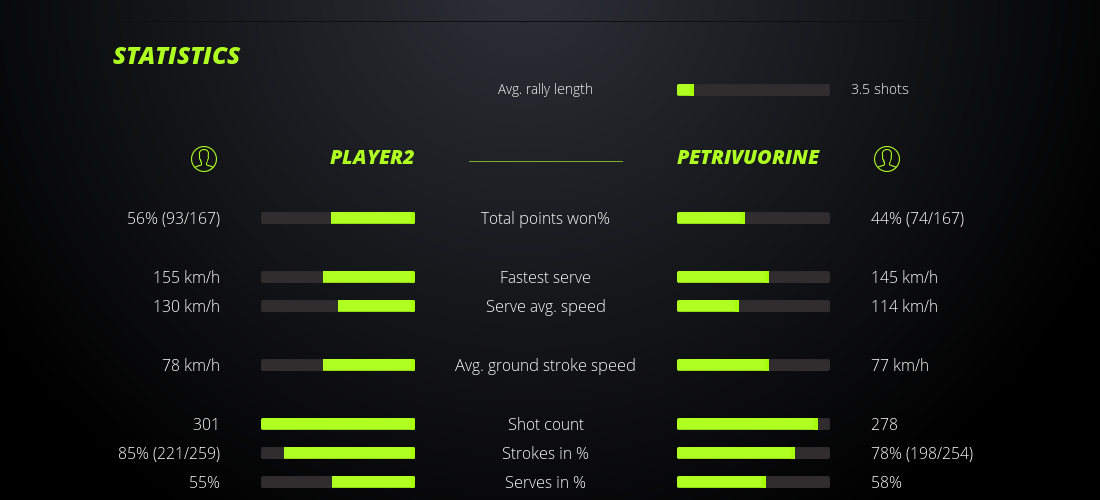Click PETRIVUORINE's Avg. ground stroke speed bar
The height and width of the screenshot is (500, 1100).
coord(753,365)
